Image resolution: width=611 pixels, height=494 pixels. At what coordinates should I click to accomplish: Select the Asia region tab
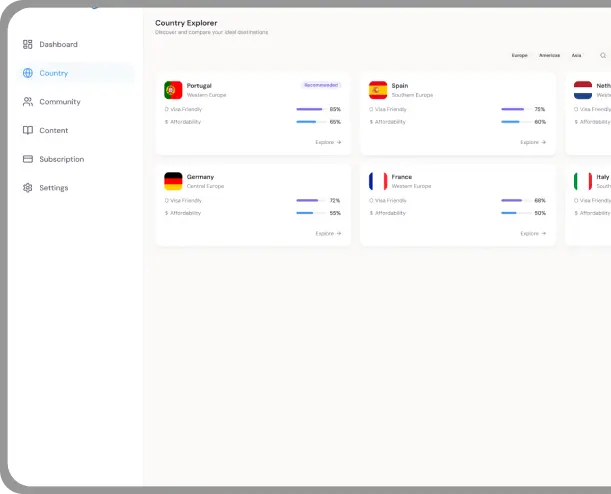click(577, 55)
